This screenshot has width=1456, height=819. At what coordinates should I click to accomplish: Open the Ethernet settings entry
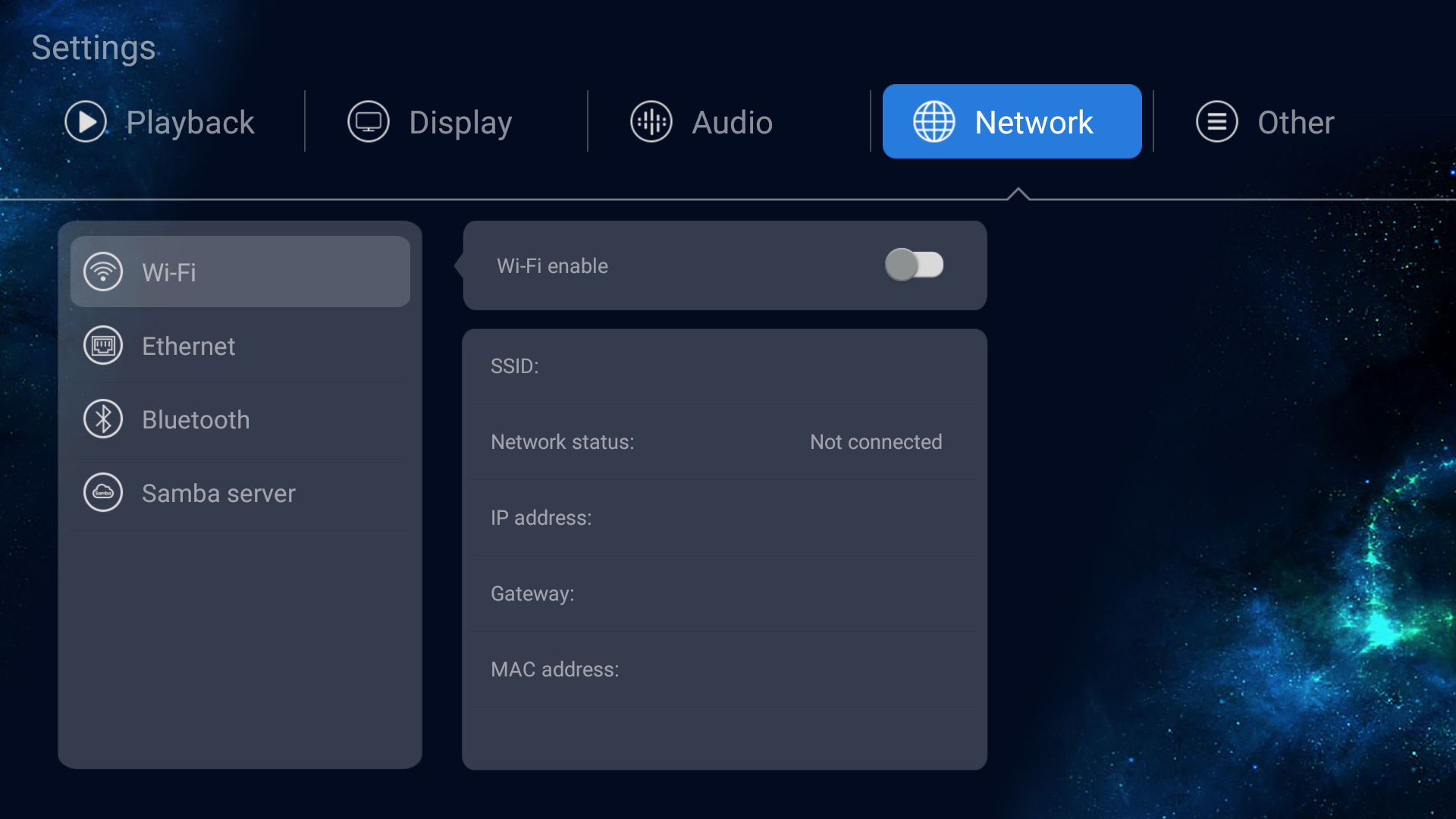click(x=240, y=346)
